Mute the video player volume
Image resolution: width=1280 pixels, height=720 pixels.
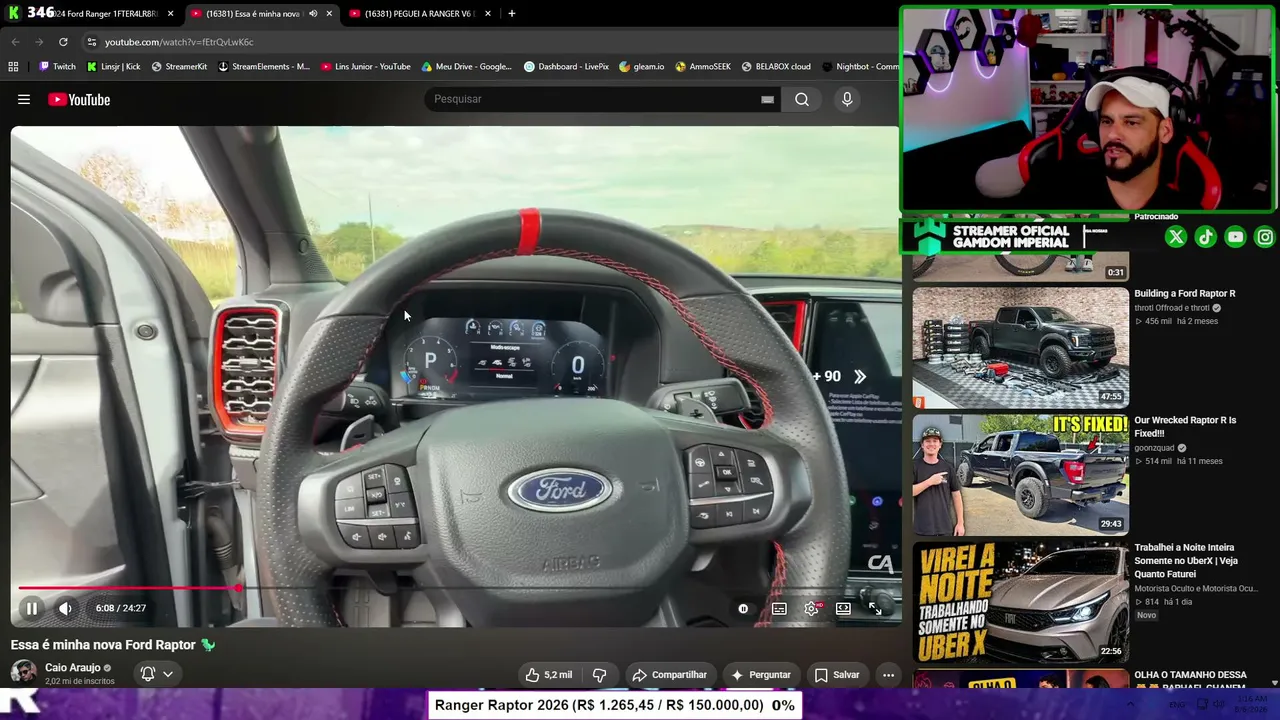click(65, 608)
